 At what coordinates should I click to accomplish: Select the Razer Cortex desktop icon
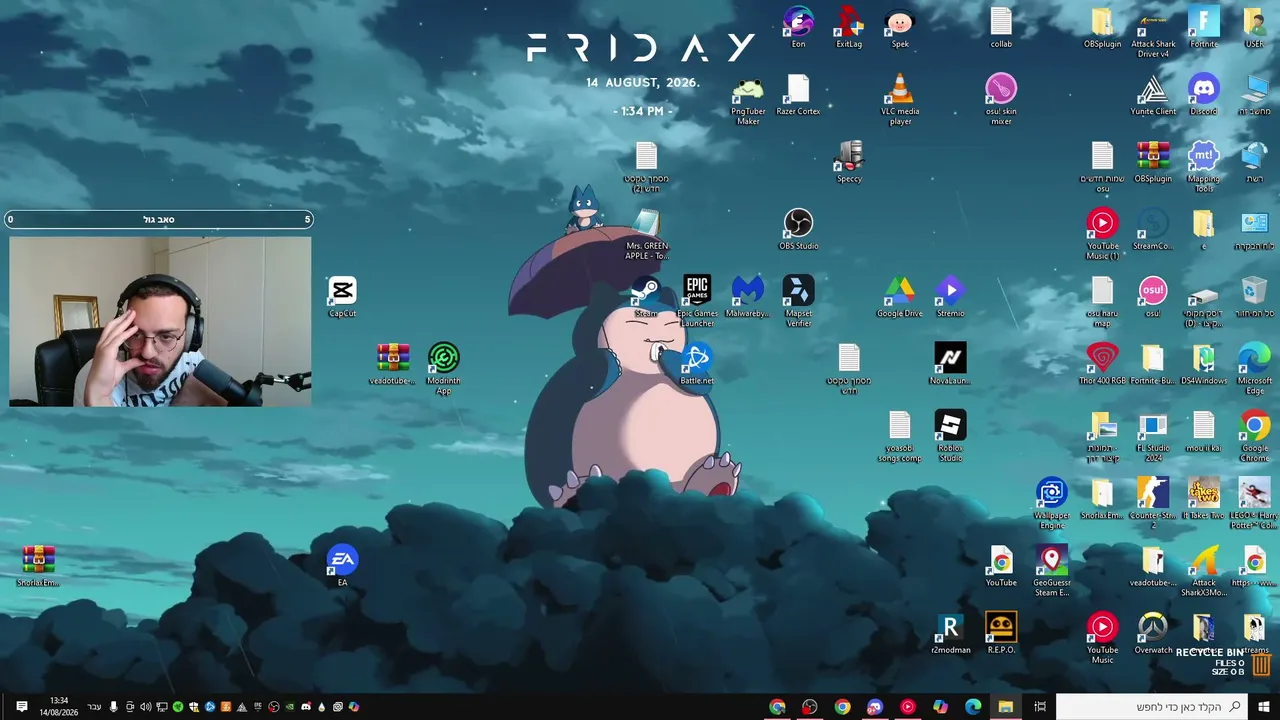pyautogui.click(x=798, y=95)
